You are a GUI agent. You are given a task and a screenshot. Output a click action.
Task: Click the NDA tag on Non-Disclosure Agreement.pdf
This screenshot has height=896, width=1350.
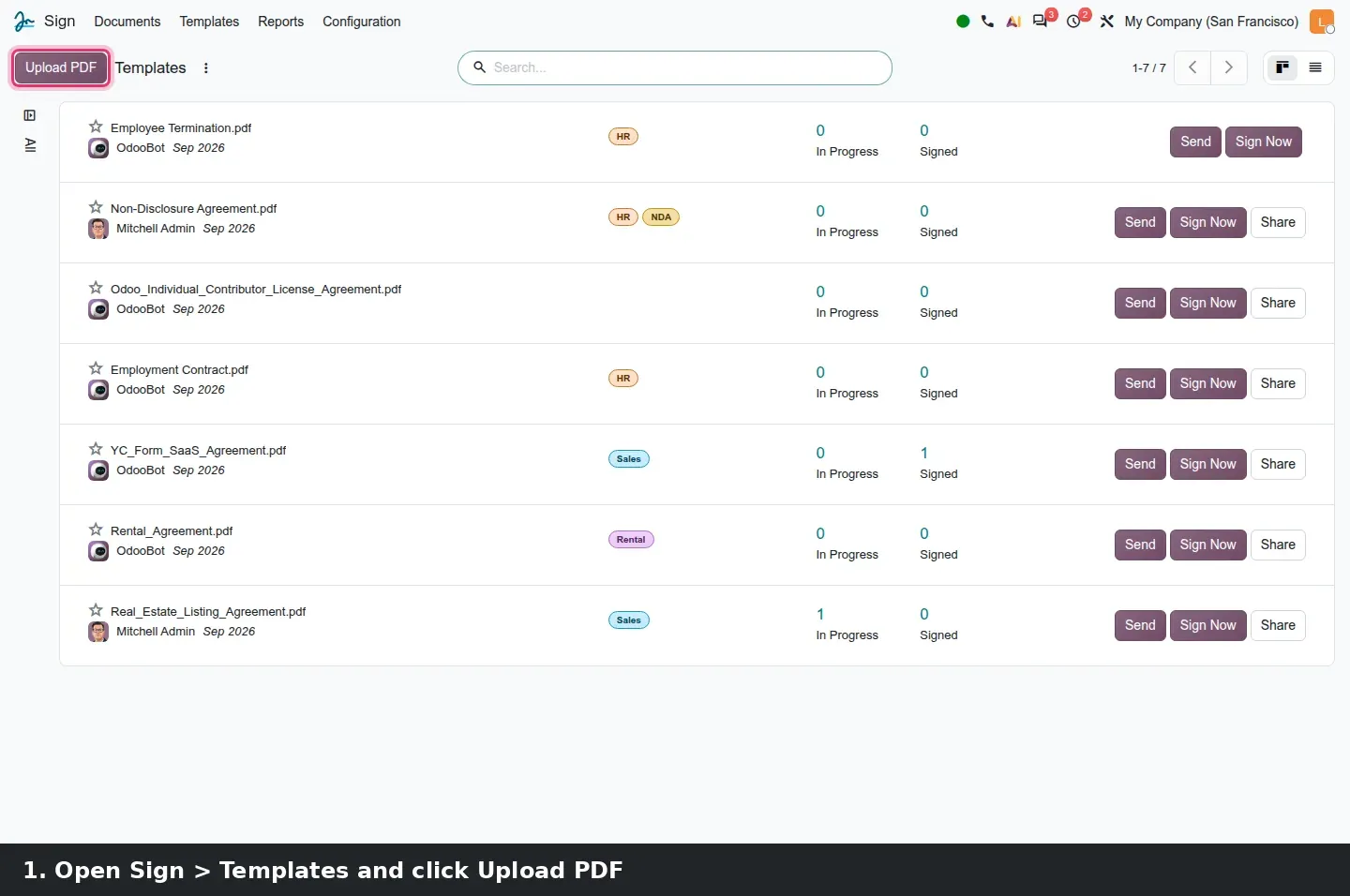coord(661,217)
